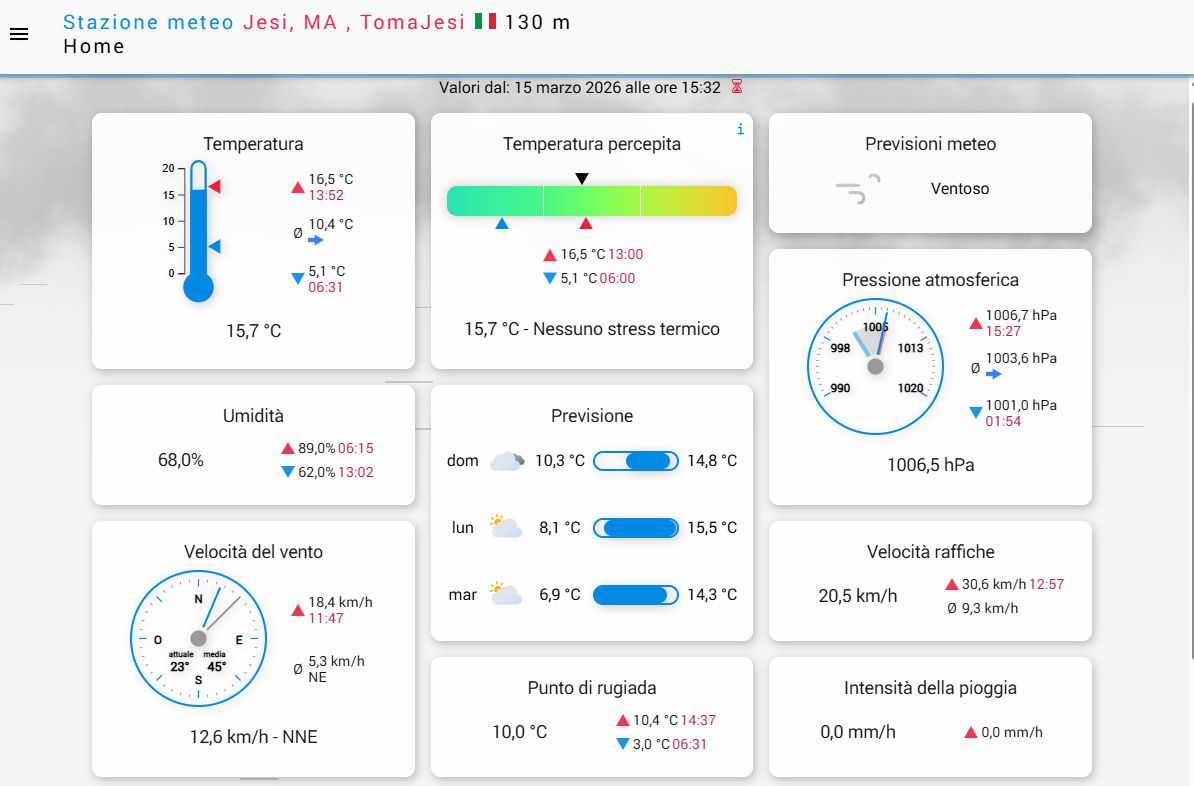The width and height of the screenshot is (1194, 786).
Task: Click the thermometer graphic in Temperatura card
Action: (198, 230)
